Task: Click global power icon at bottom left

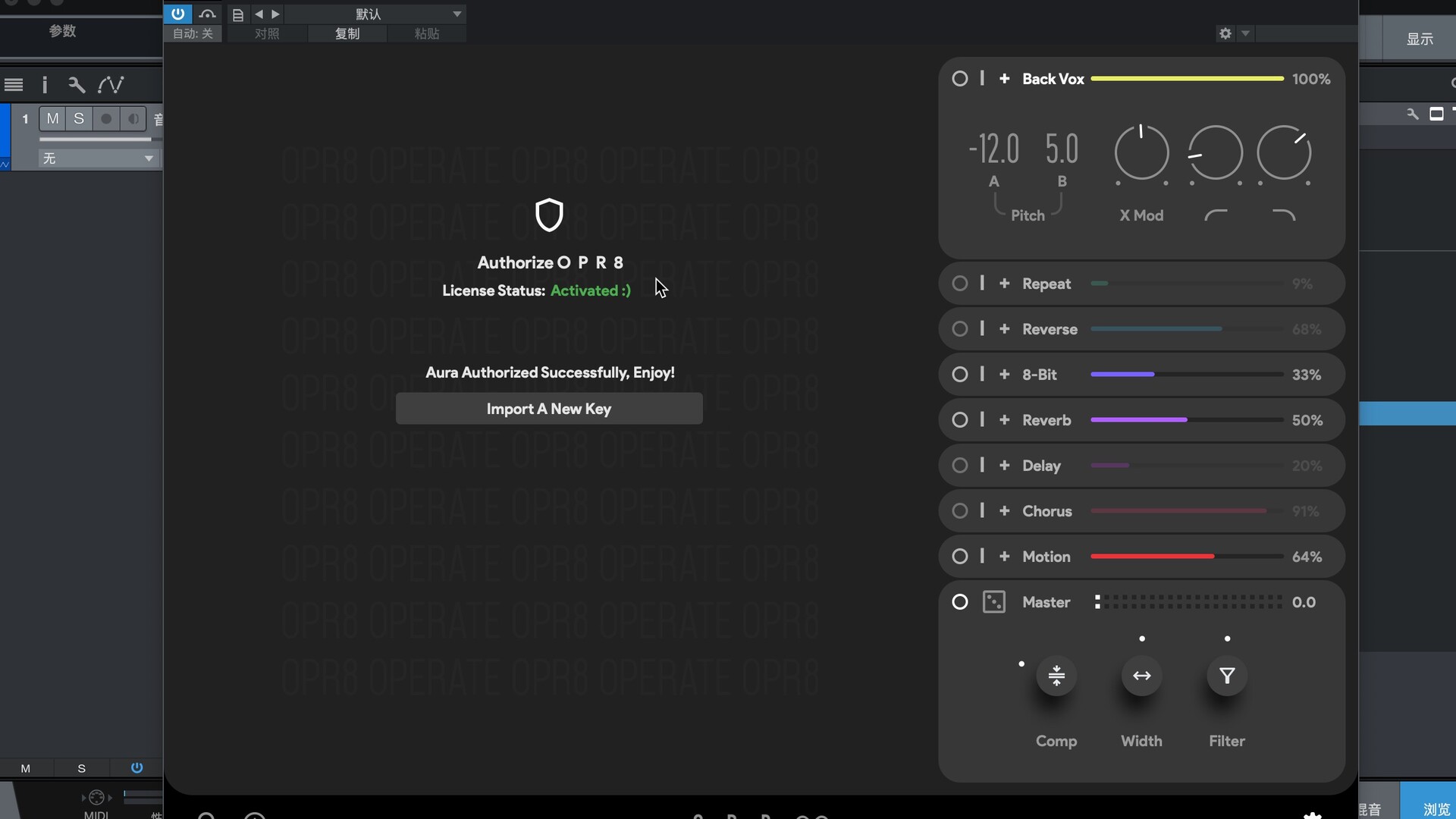Action: [x=136, y=768]
